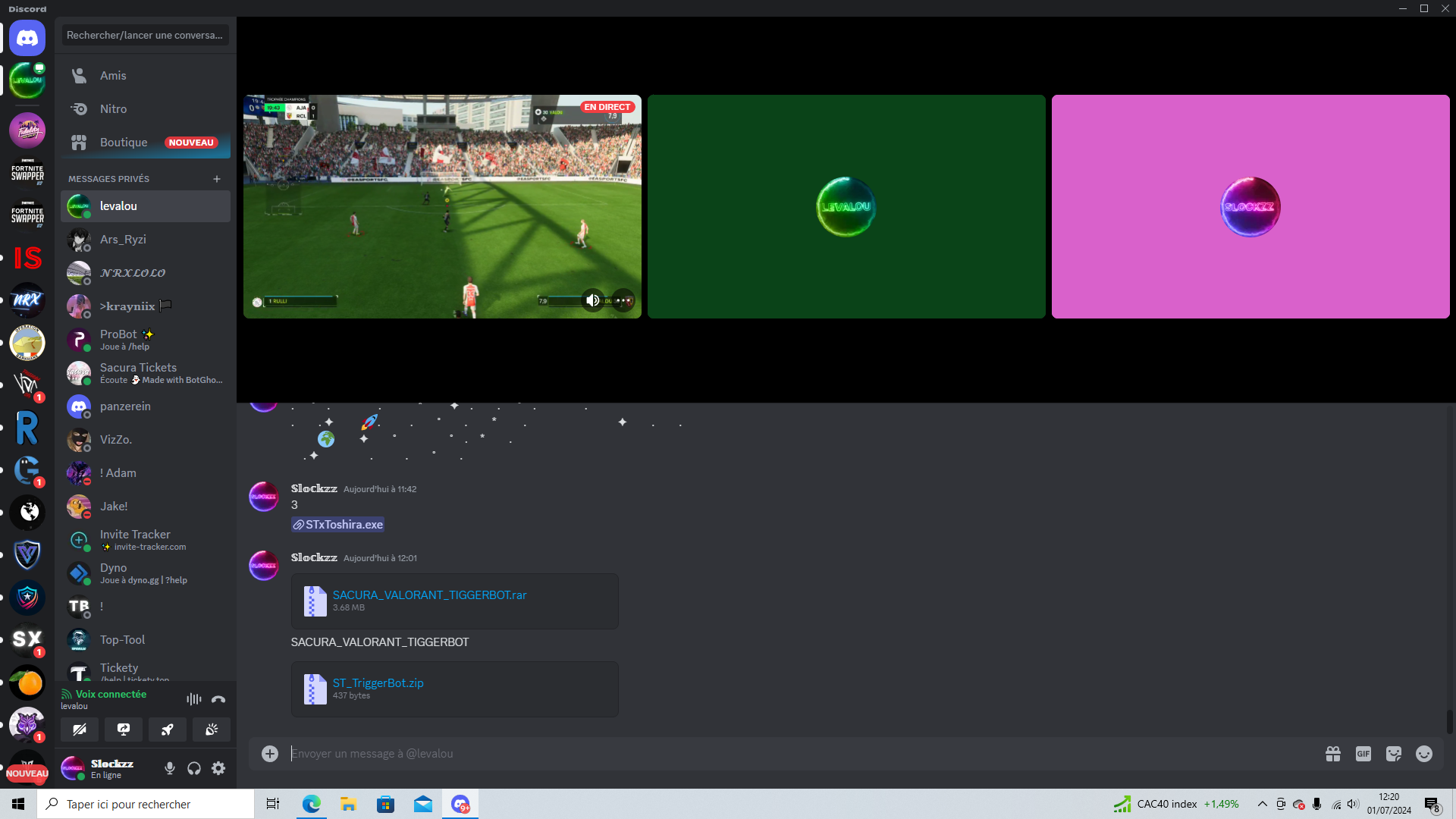Image resolution: width=1456 pixels, height=819 pixels.
Task: Click taskbar search box
Action: coord(146,804)
